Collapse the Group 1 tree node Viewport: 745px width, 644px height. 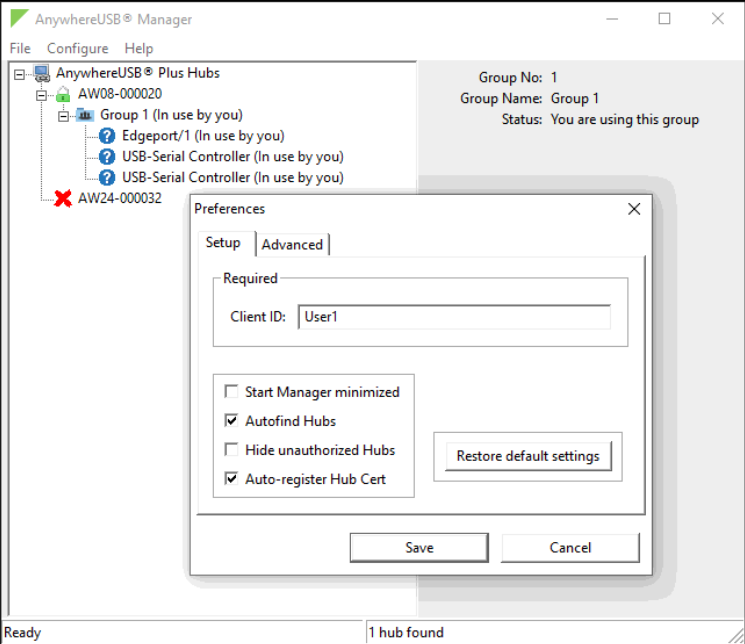[63, 116]
